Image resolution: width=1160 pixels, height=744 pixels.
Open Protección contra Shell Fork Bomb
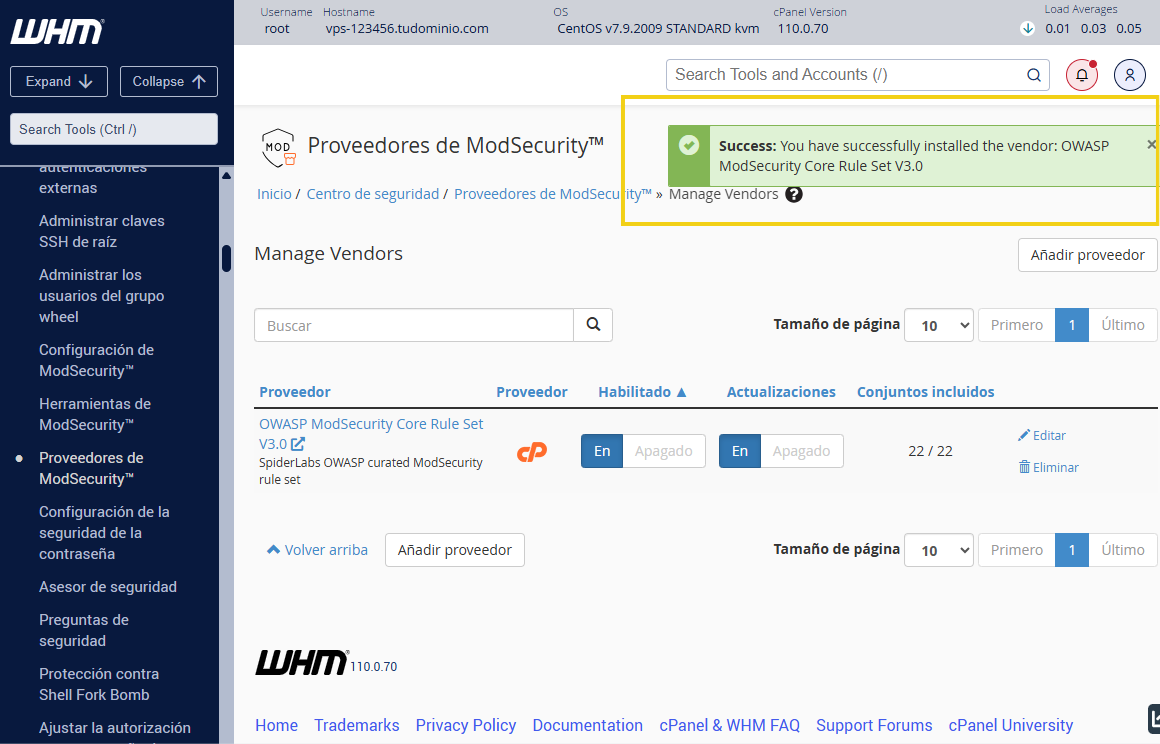(x=99, y=684)
